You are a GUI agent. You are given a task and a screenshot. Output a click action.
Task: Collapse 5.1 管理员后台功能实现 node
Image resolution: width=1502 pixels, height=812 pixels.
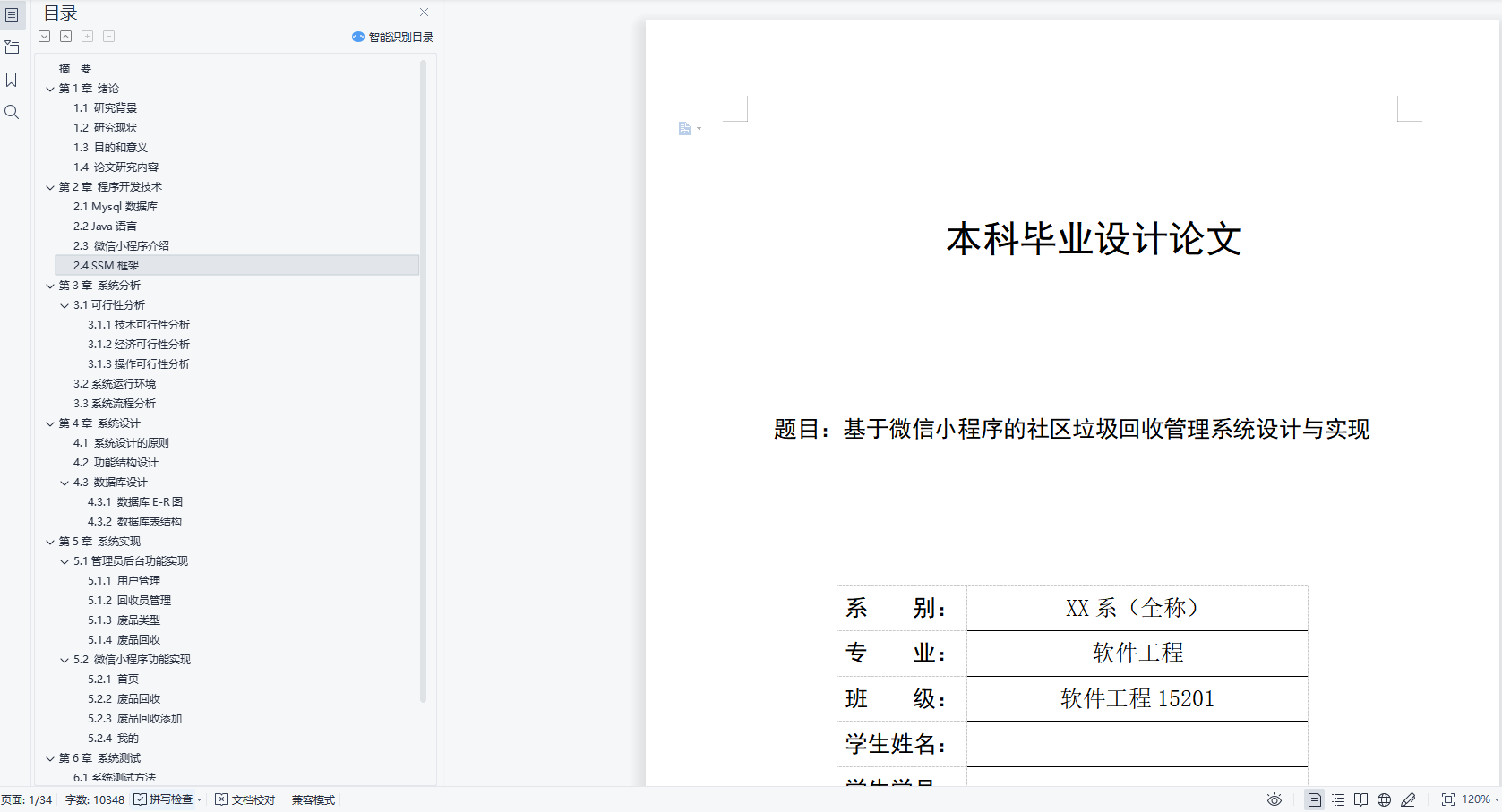click(64, 561)
